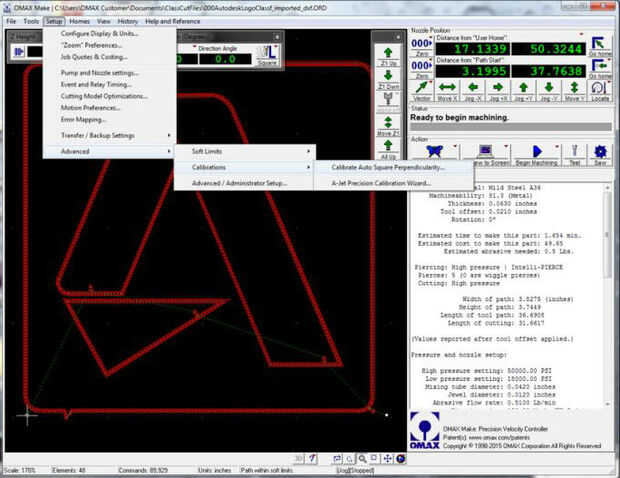Viewport: 620px width, 478px height.
Task: Open the View menu
Action: click(x=104, y=21)
